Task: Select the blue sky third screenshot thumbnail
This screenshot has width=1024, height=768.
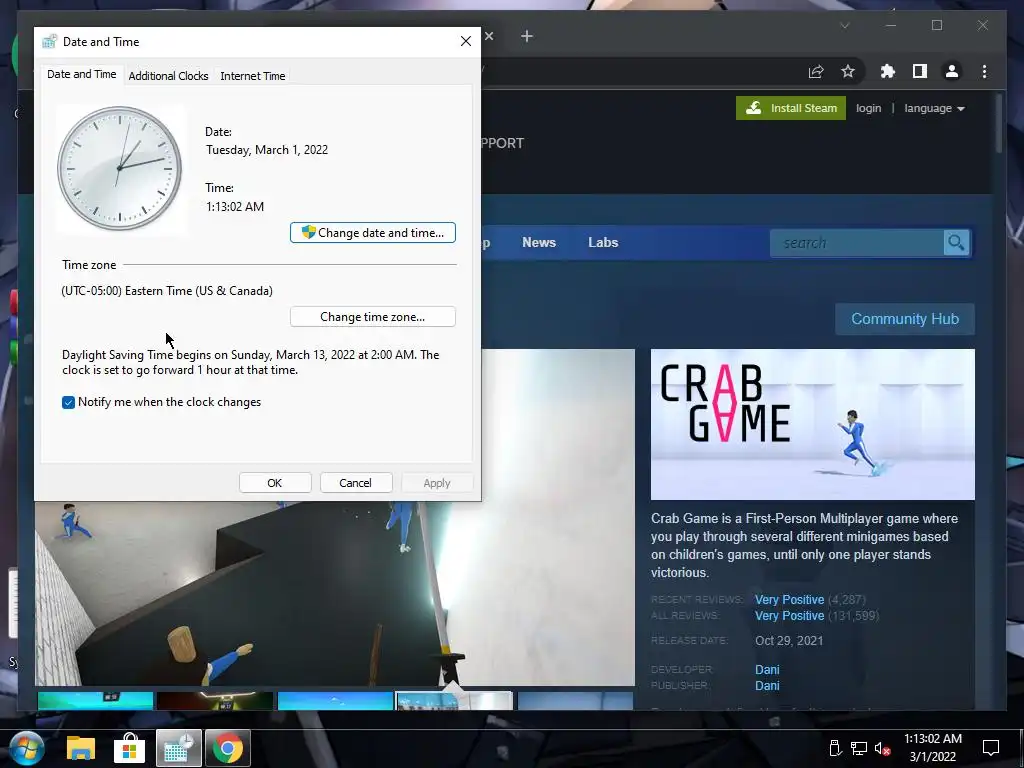Action: click(335, 701)
